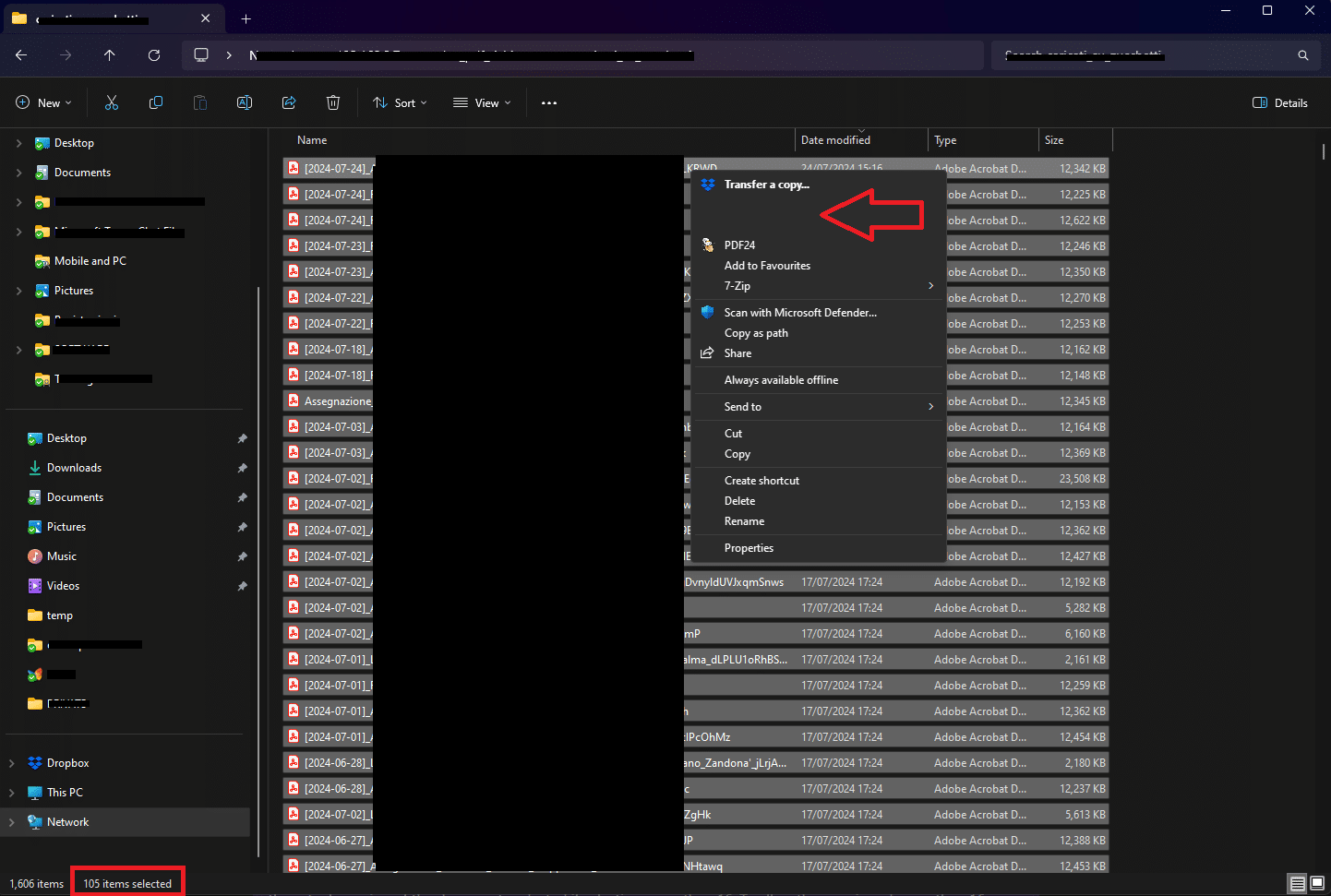Open the View dropdown
Image resolution: width=1331 pixels, height=896 pixels.
[482, 102]
